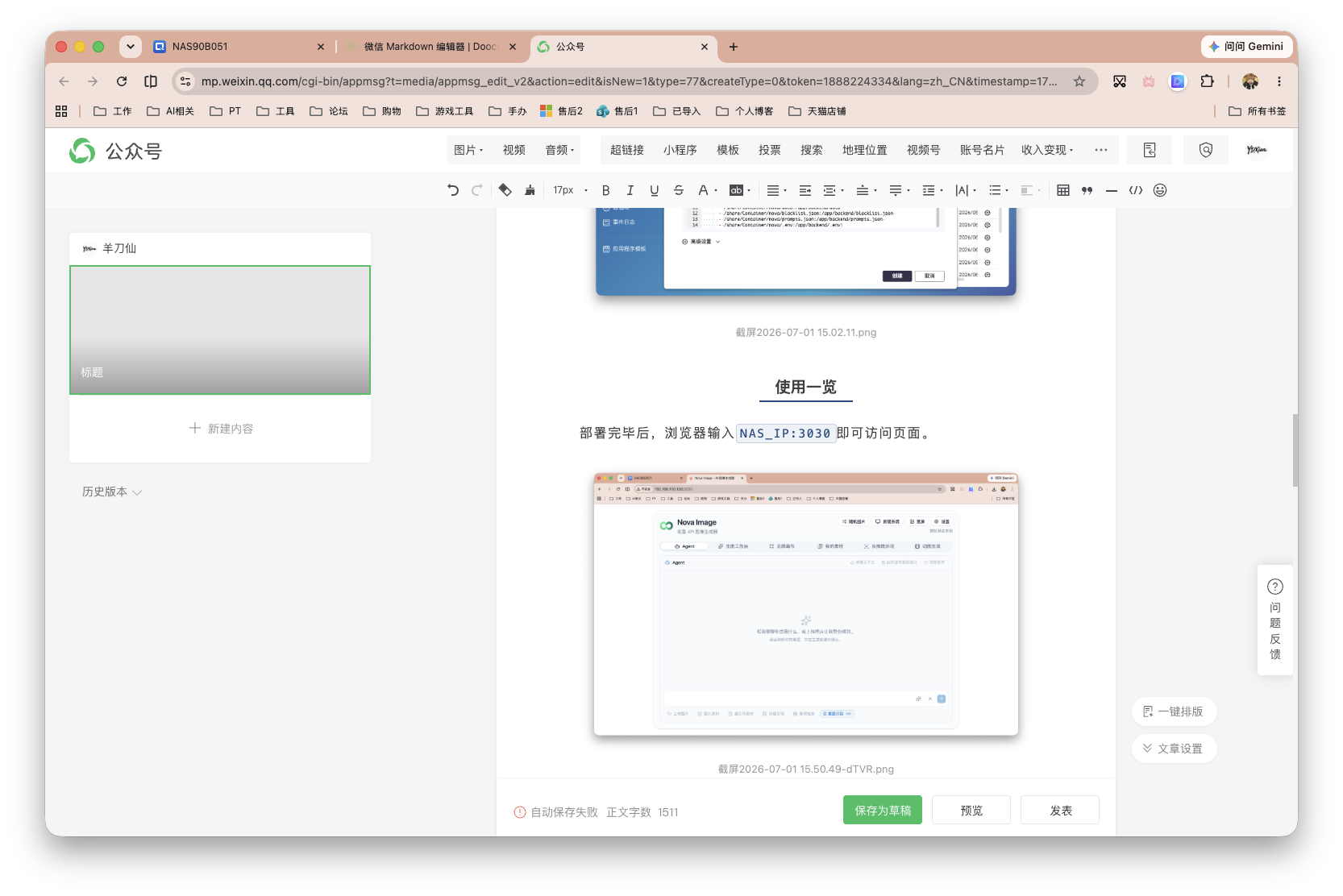Toggle bold formatting
1343x896 pixels.
[606, 190]
